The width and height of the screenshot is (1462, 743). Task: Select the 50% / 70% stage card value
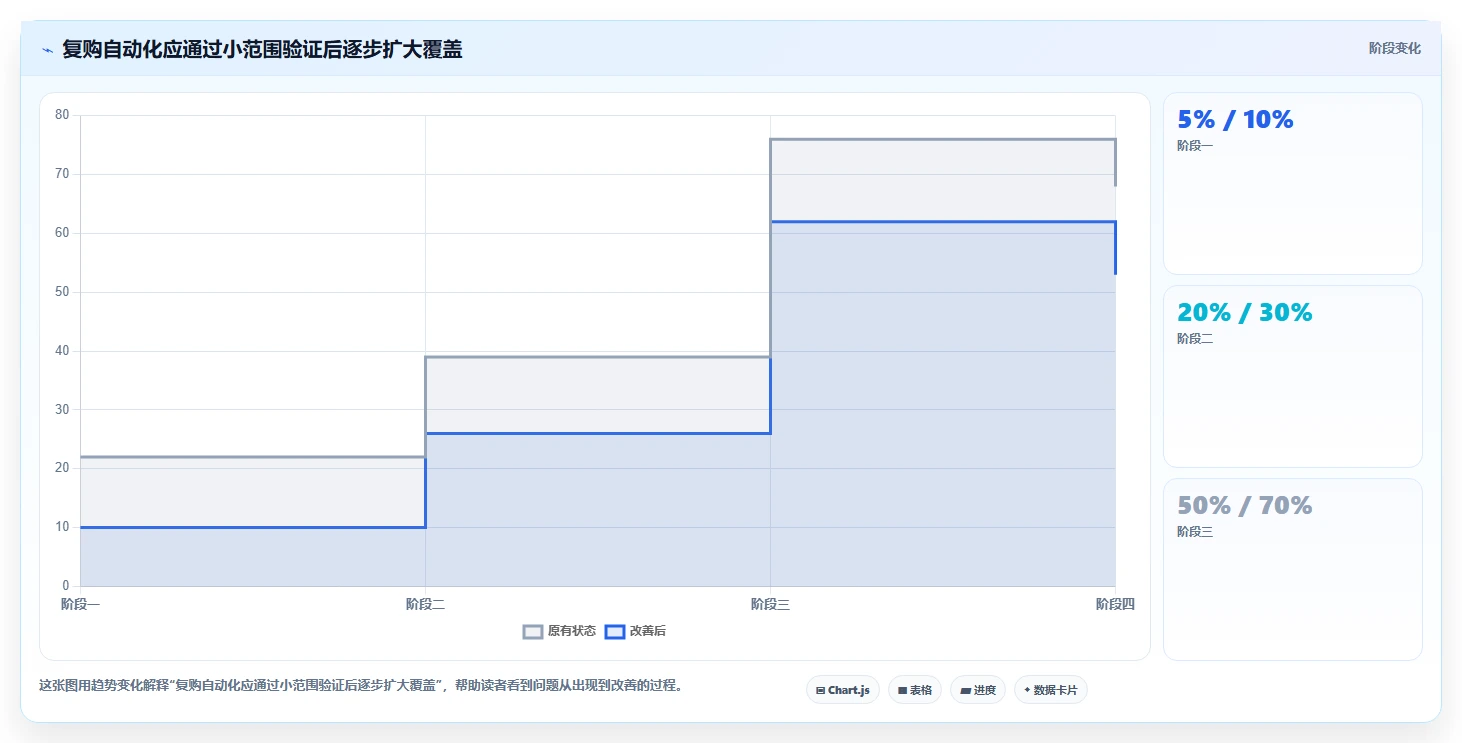[1244, 506]
